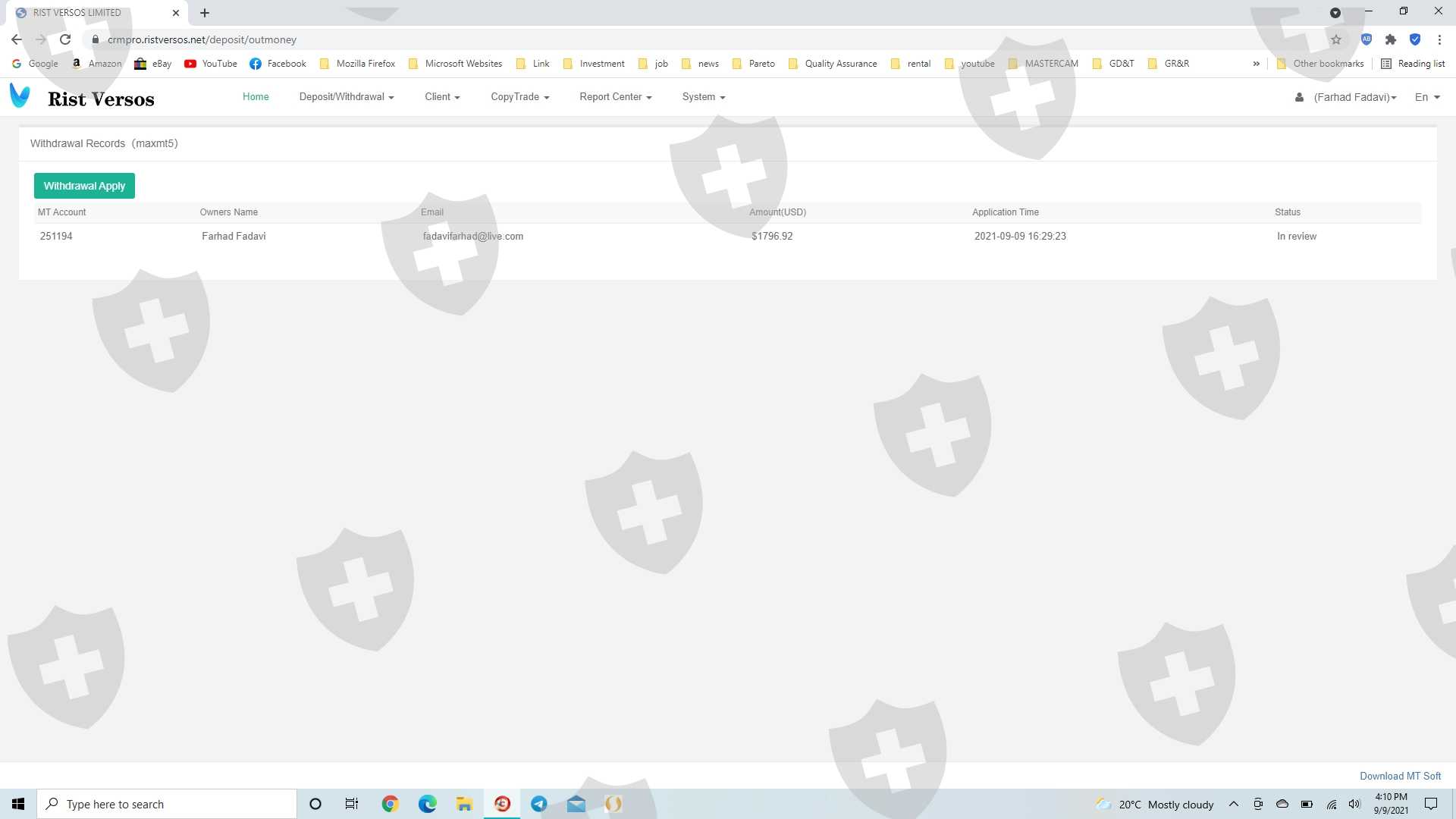
Task: Click the Download MT Soft link
Action: [1400, 776]
